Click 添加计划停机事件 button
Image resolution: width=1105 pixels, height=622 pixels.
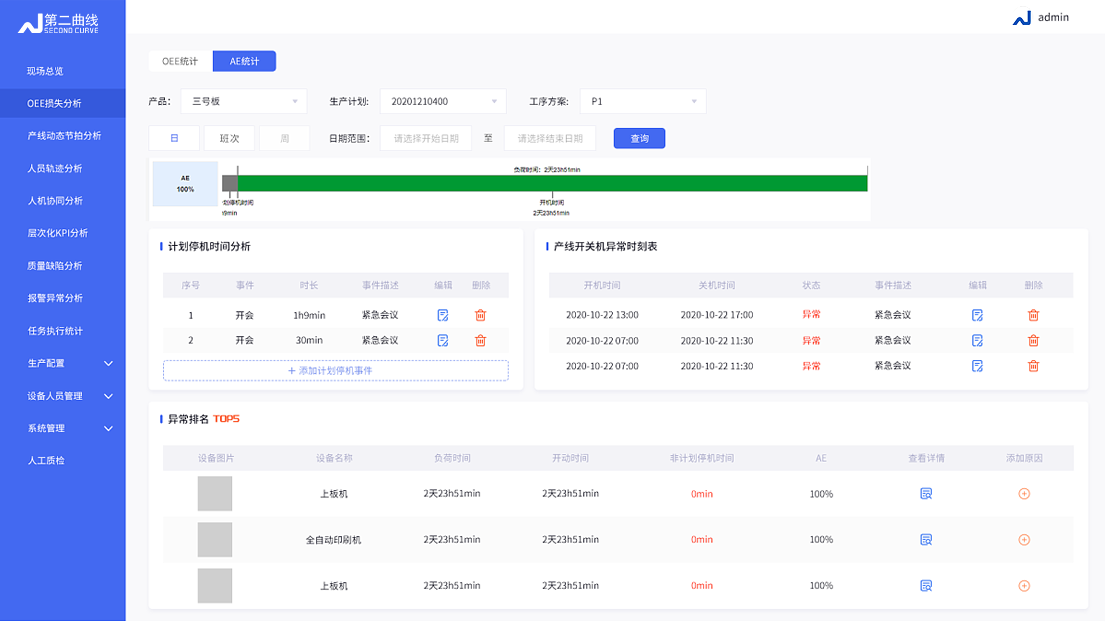[335, 371]
